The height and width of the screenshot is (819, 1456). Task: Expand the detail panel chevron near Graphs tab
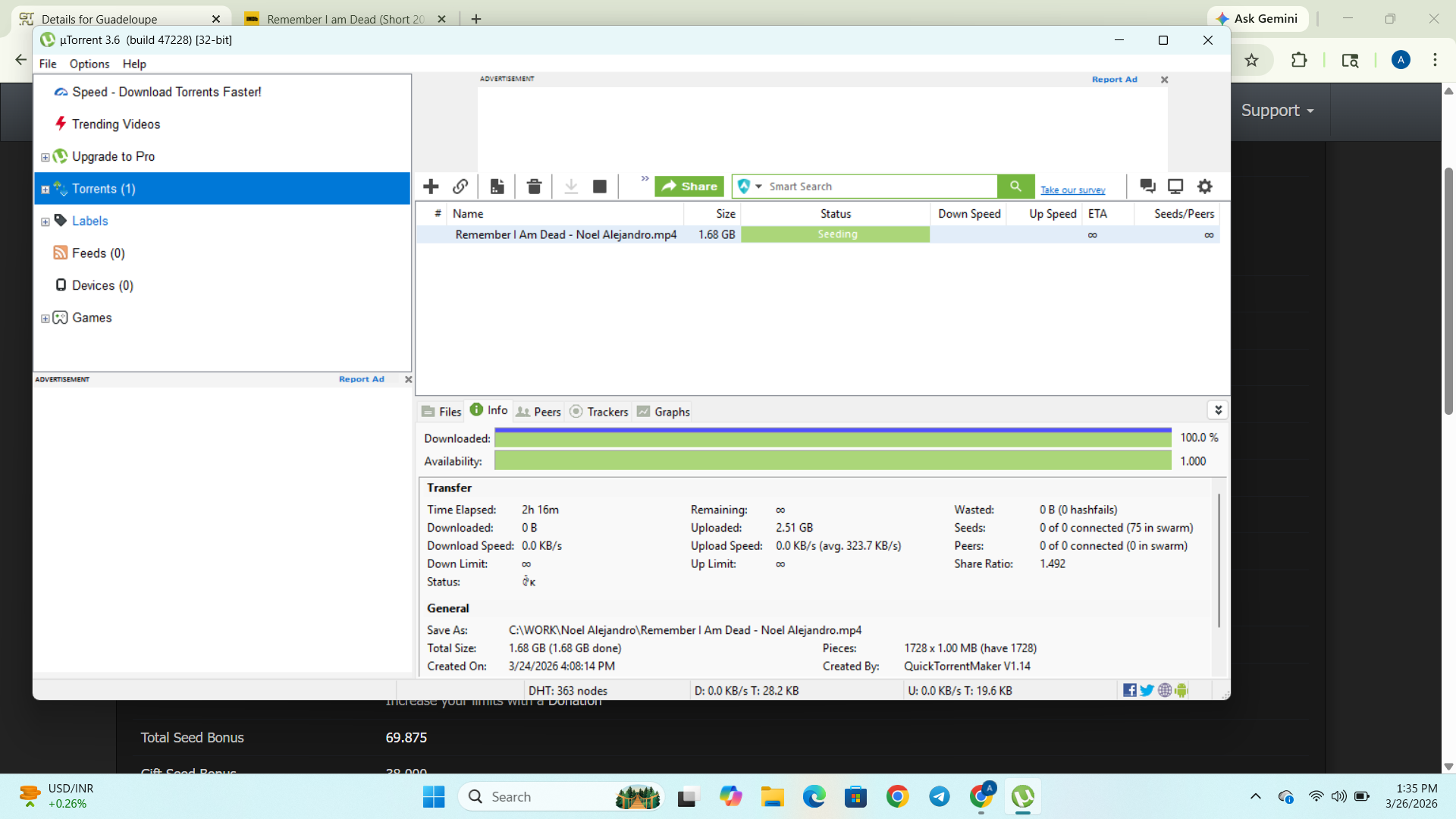[x=1219, y=409]
